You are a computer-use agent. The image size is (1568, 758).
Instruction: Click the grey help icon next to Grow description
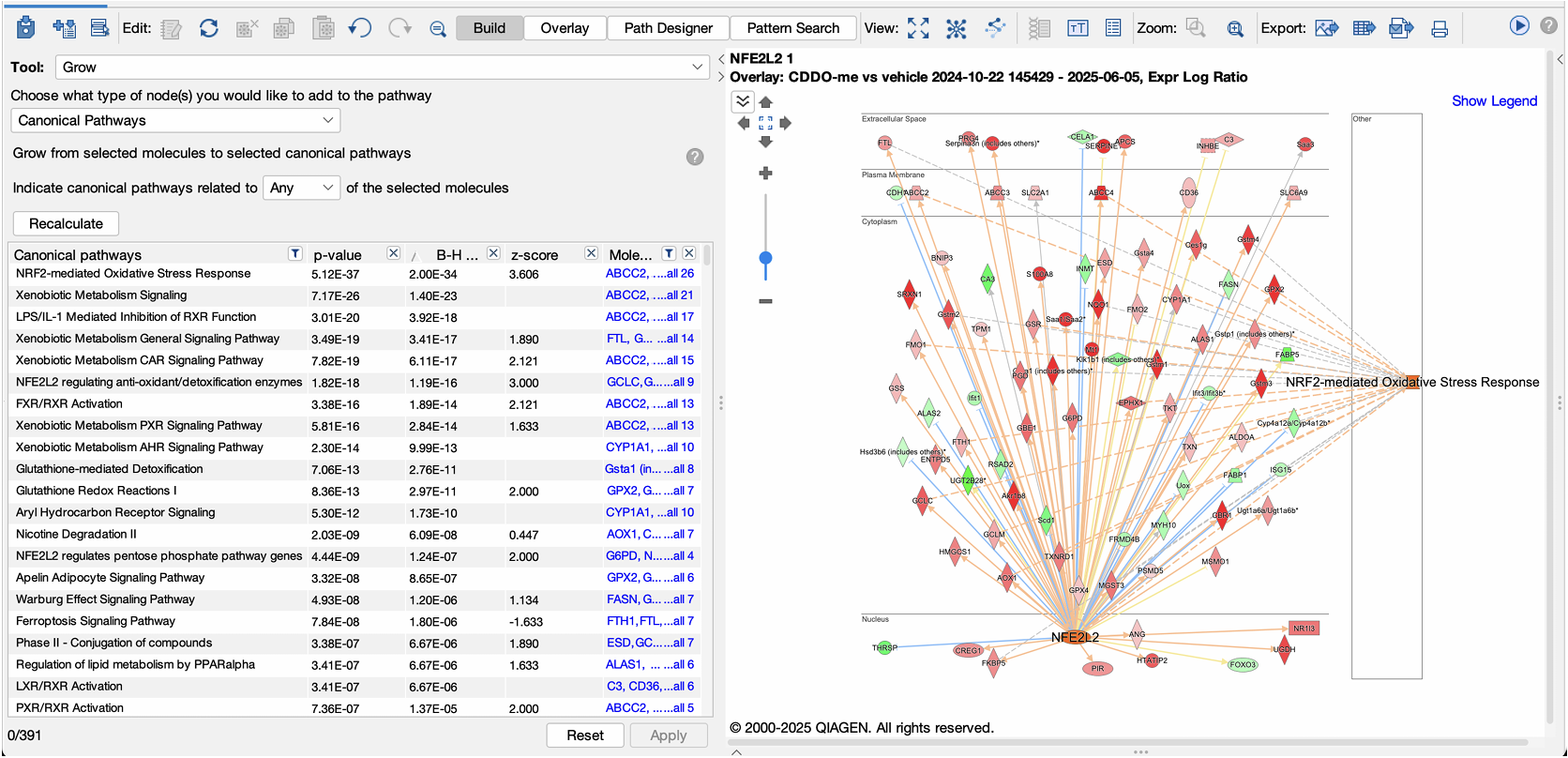695,157
